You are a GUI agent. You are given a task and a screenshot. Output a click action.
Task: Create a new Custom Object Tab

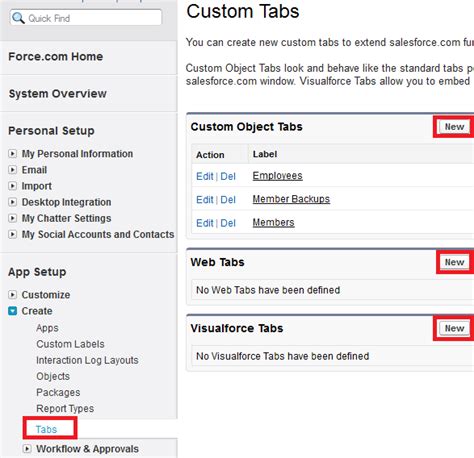(454, 127)
